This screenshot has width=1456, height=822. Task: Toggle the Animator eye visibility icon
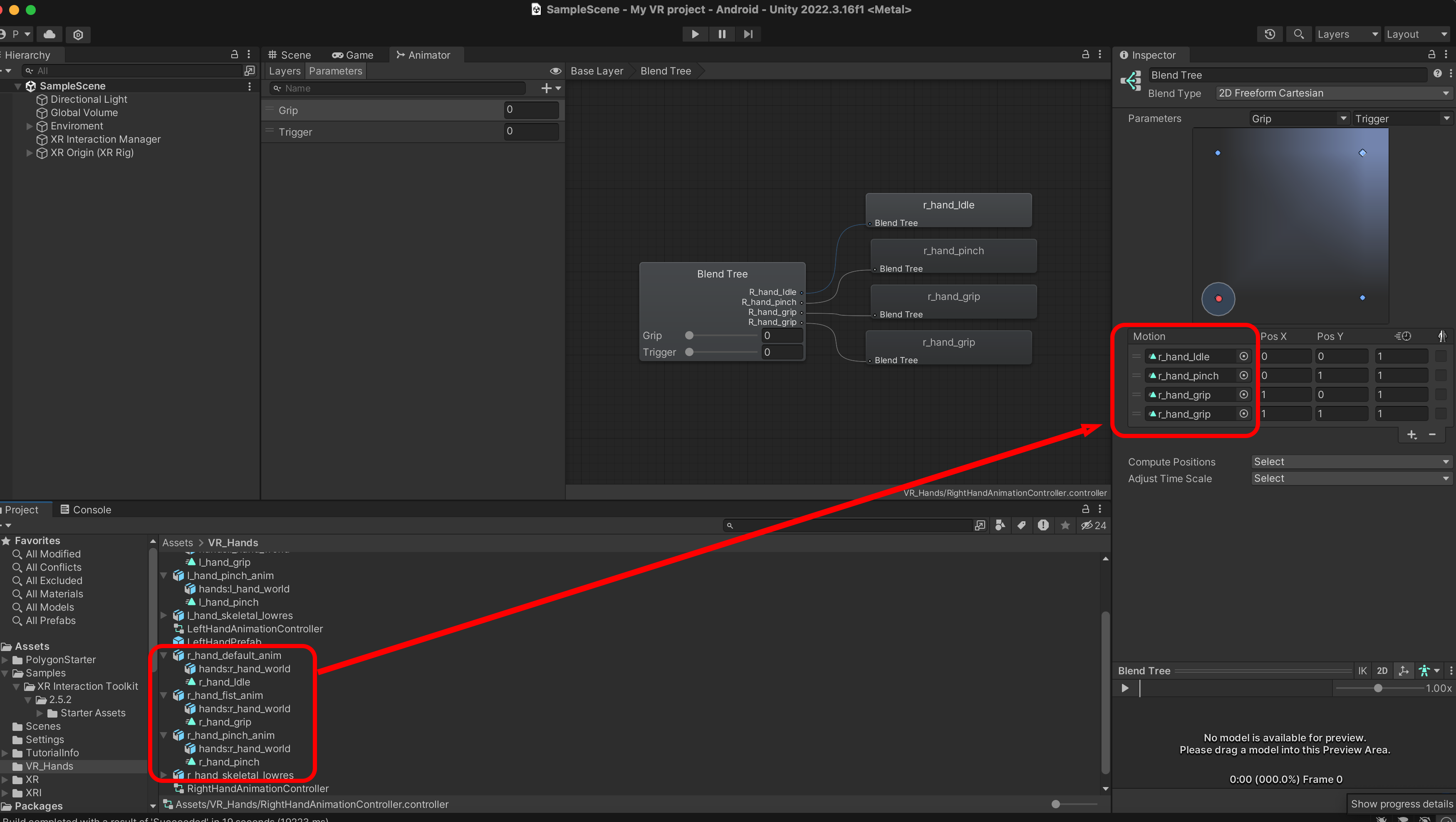point(555,71)
